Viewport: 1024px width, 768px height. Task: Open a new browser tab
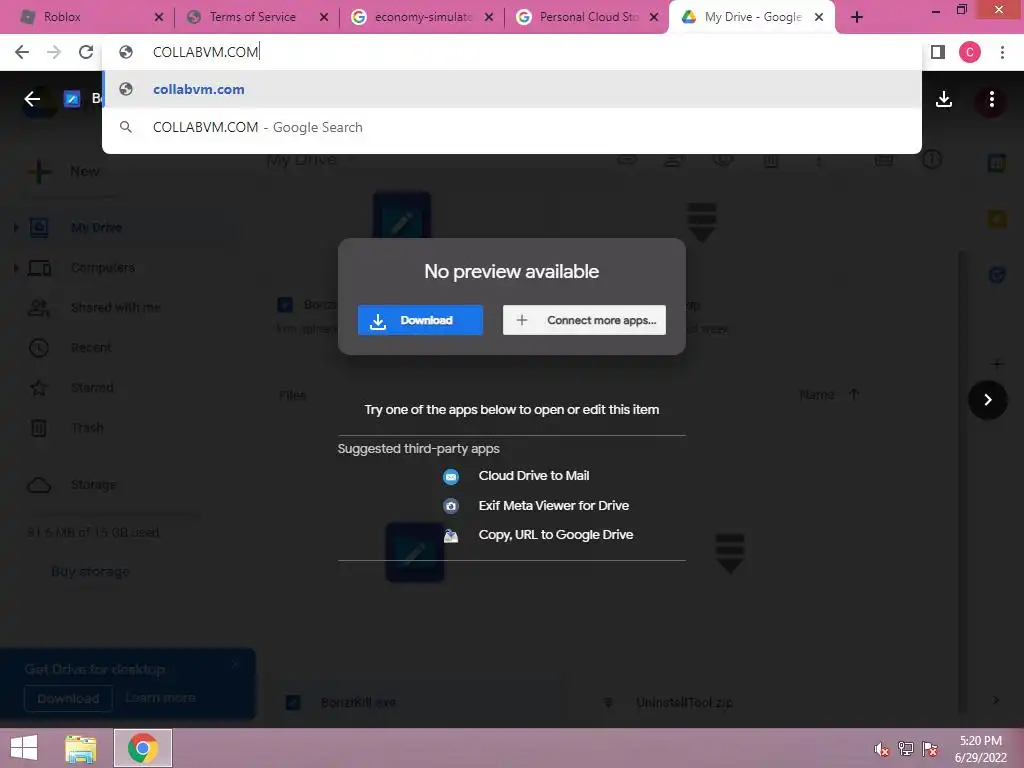pos(857,18)
